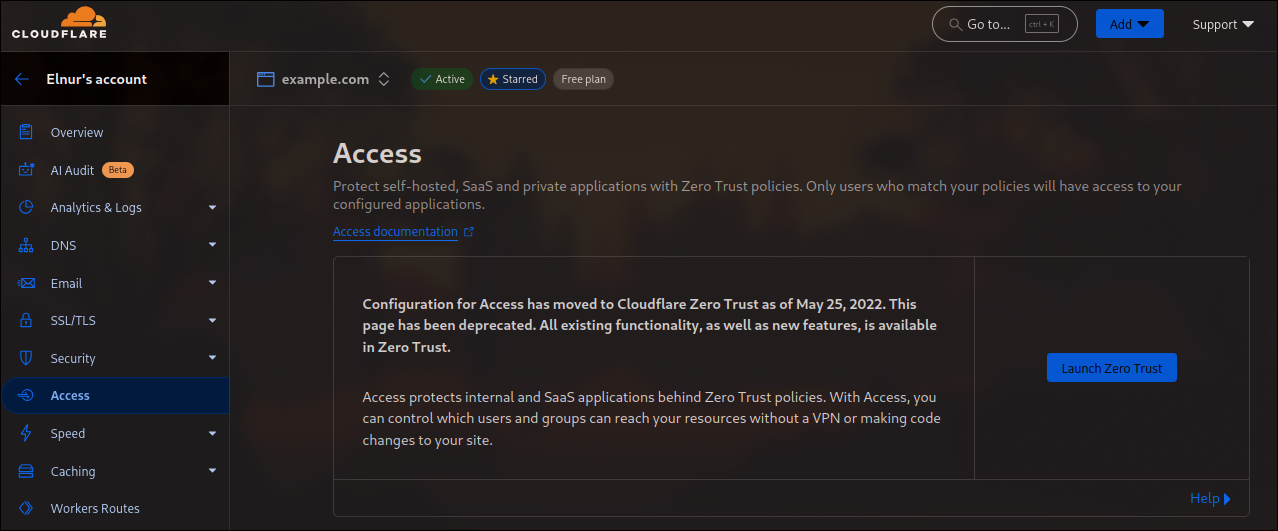This screenshot has width=1278, height=531.
Task: Open the Support menu
Action: (1222, 24)
